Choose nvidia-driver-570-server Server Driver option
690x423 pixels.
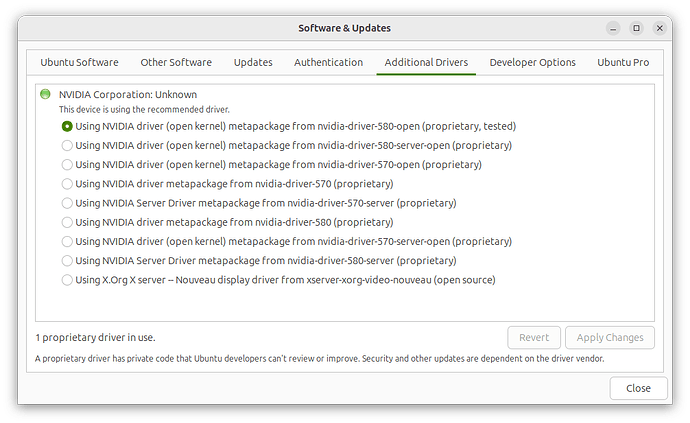[x=67, y=203]
